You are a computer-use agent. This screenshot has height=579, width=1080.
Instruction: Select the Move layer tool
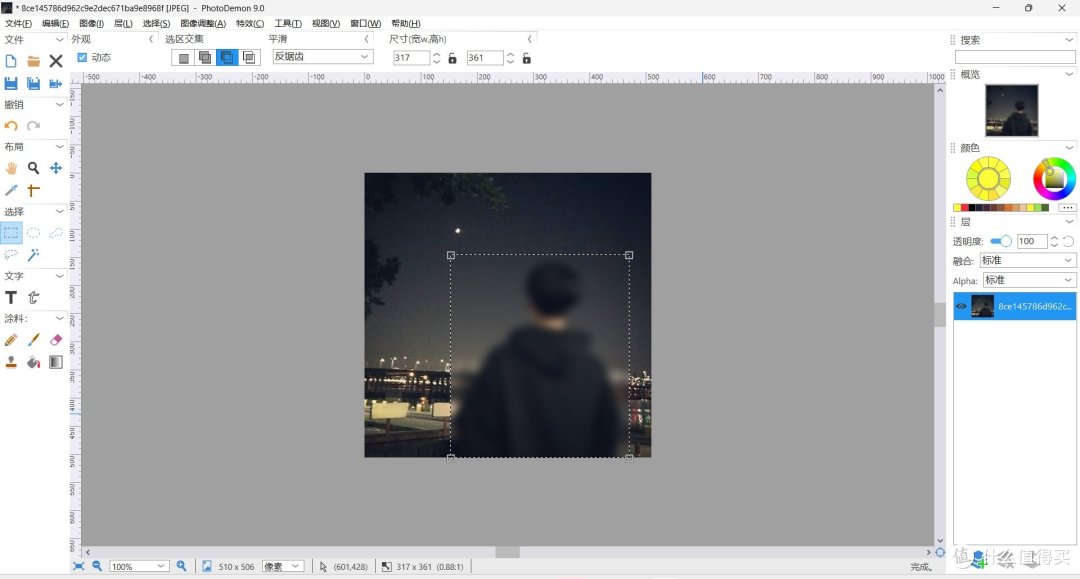pyautogui.click(x=56, y=168)
